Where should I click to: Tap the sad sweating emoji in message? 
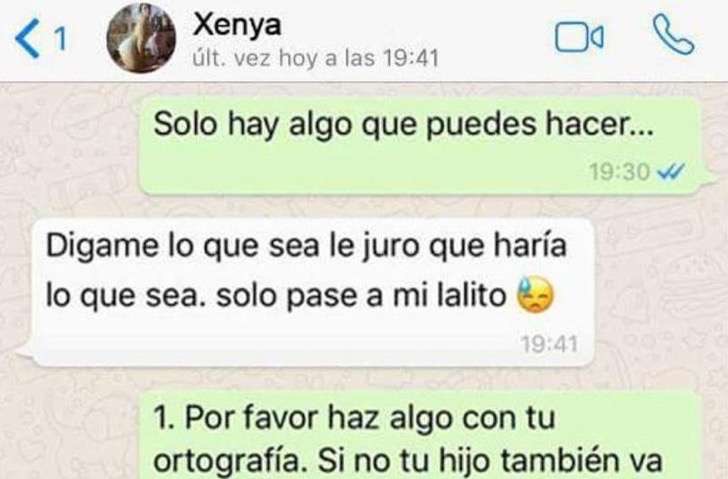point(536,295)
